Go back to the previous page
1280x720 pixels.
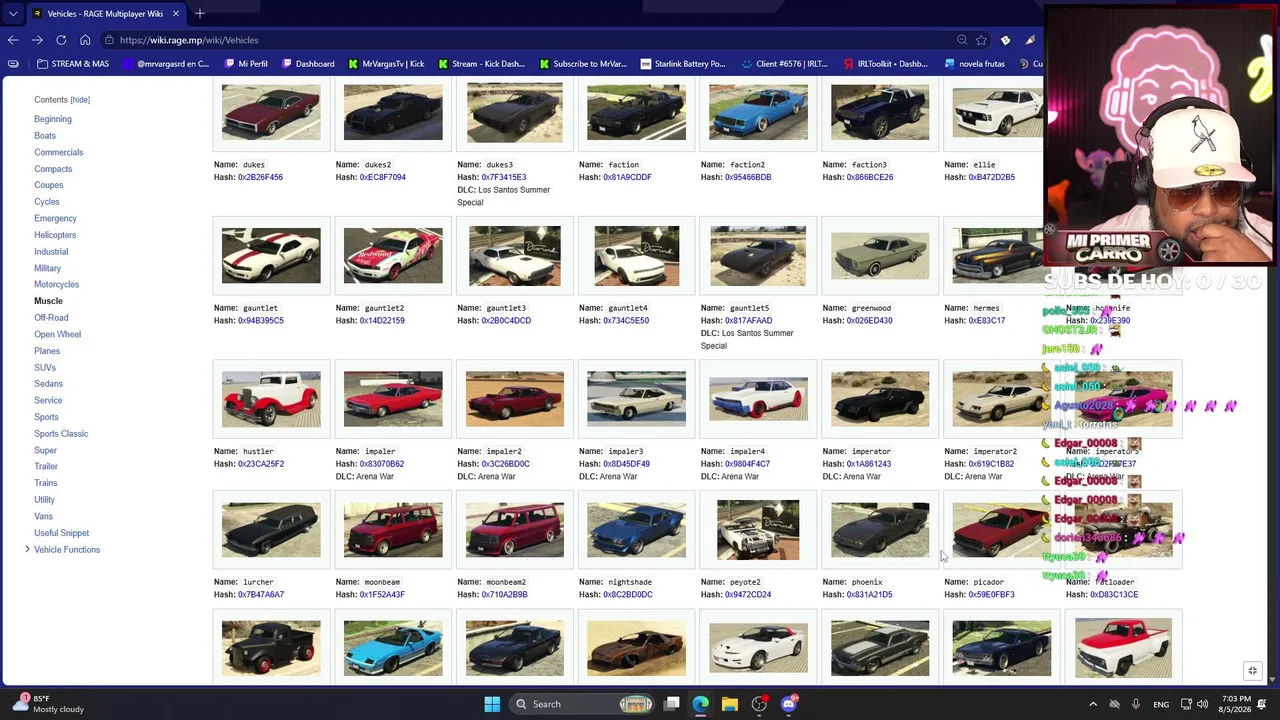[x=13, y=40]
